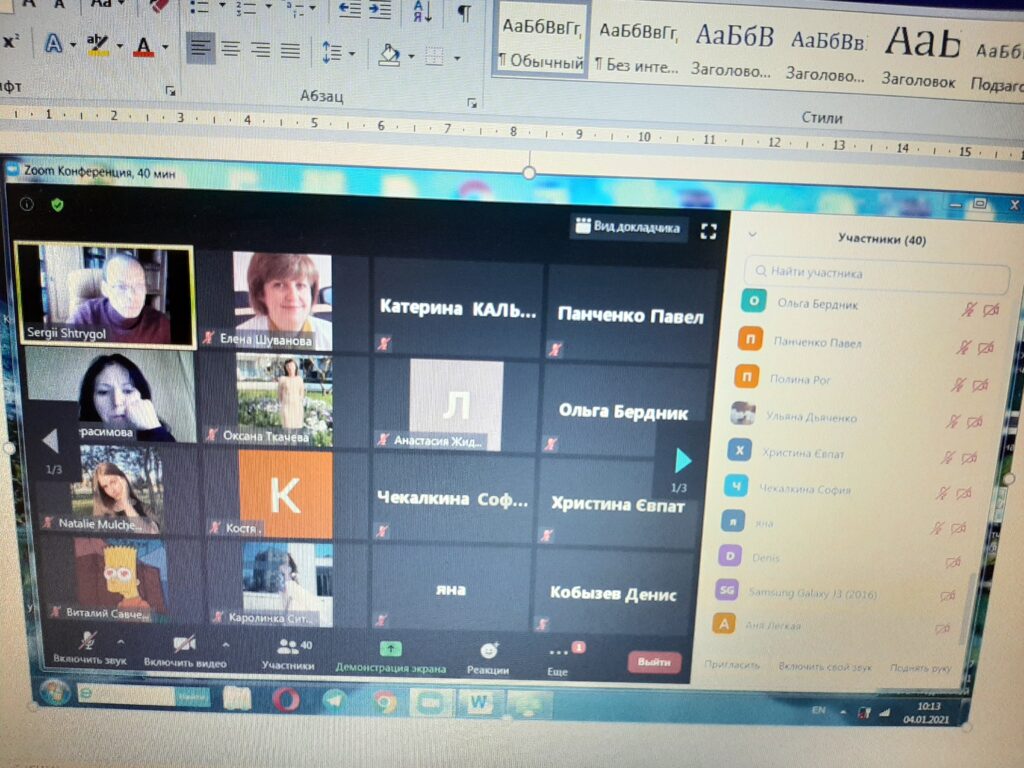Click the line spacing icon
This screenshot has height=768, width=1024.
331,52
